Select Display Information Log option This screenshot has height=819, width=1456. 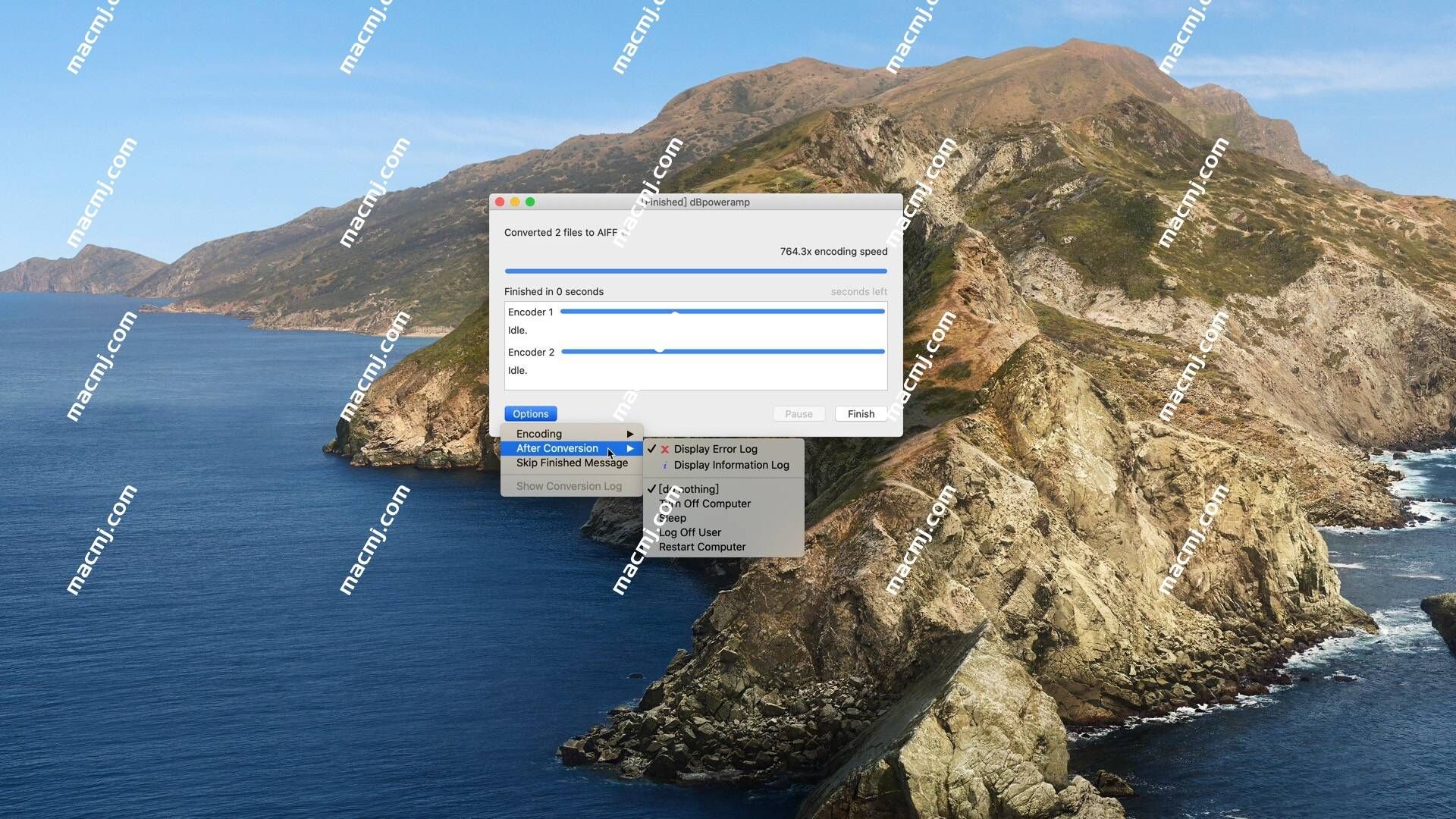[731, 465]
